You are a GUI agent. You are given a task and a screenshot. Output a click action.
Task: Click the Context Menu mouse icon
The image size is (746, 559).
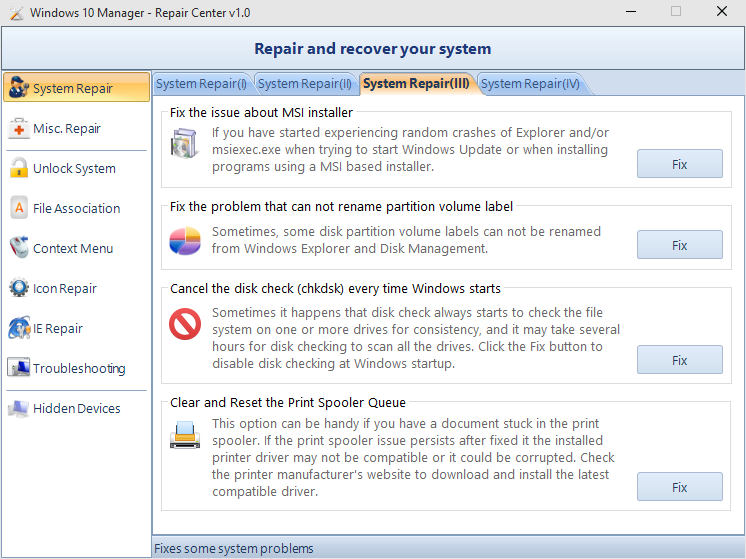tap(19, 247)
